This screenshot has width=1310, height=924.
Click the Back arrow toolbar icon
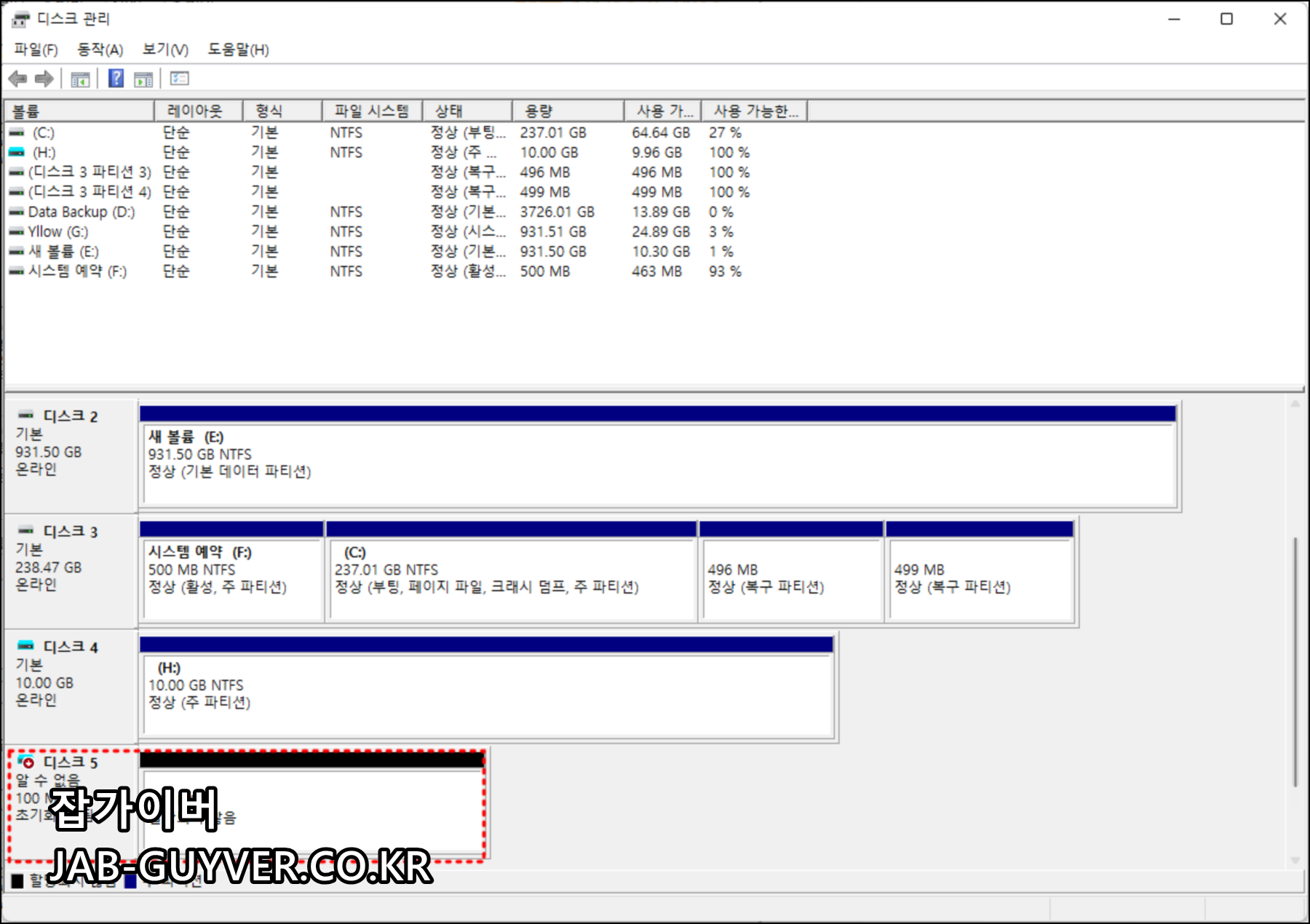(18, 79)
